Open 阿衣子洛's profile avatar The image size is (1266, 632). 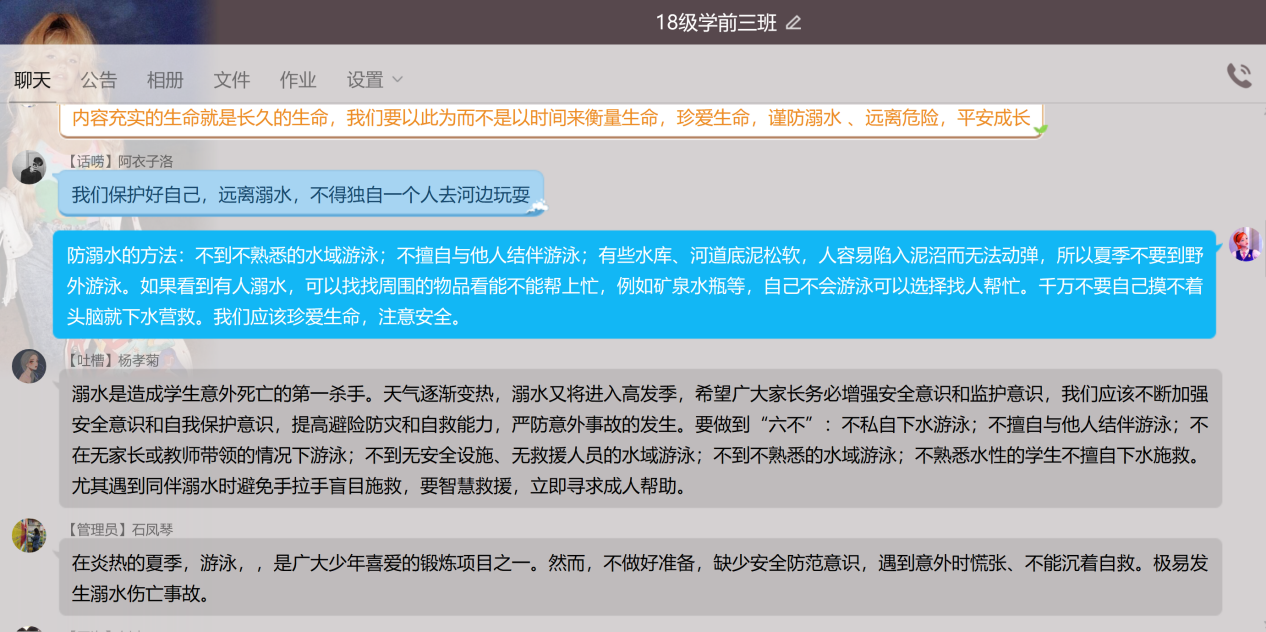pyautogui.click(x=29, y=167)
